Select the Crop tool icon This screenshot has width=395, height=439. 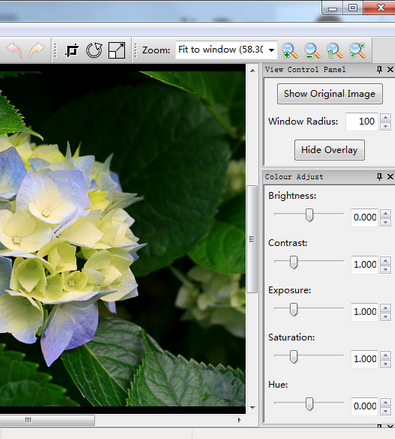(72, 51)
